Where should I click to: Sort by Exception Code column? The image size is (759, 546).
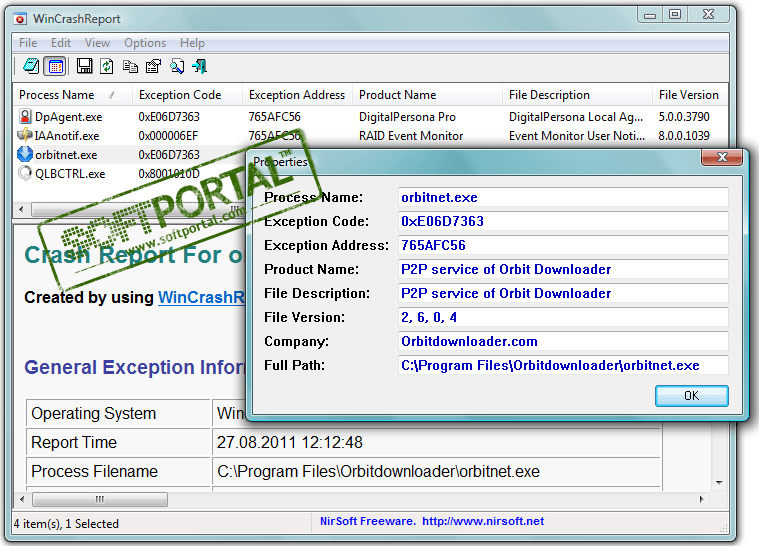(187, 95)
